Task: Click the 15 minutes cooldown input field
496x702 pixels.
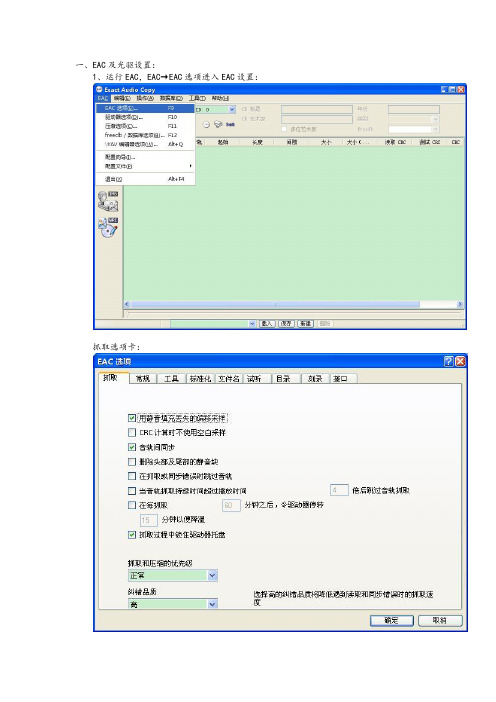Action: [149, 520]
